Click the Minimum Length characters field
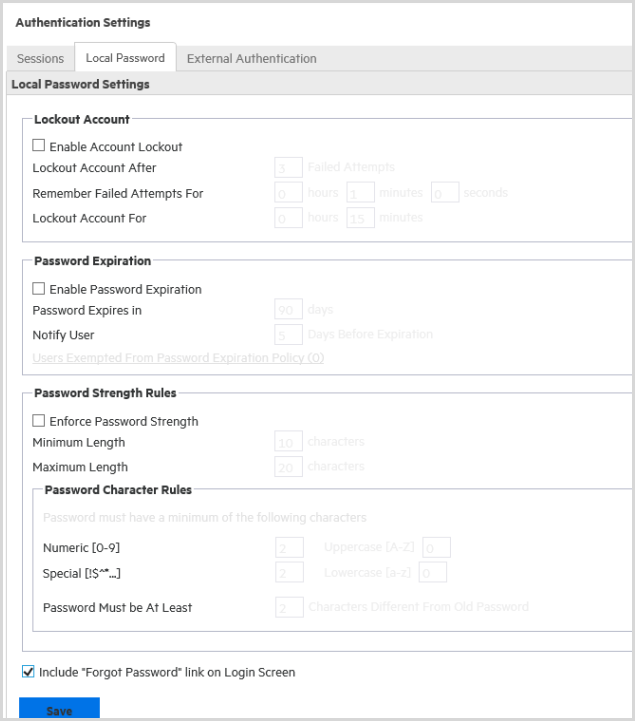The height and width of the screenshot is (721, 635). (x=288, y=442)
